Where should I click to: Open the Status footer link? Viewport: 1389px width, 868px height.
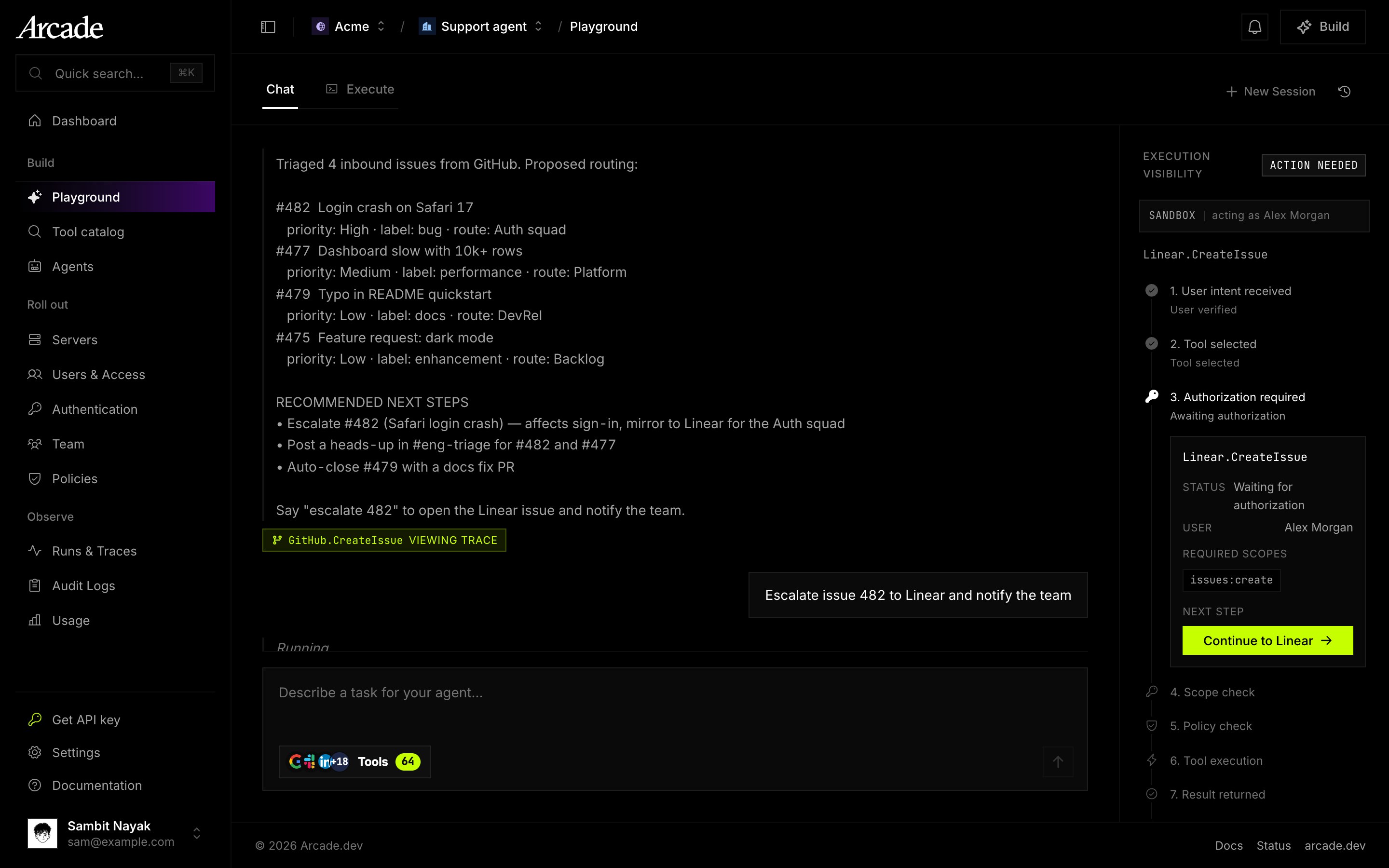[x=1273, y=846]
